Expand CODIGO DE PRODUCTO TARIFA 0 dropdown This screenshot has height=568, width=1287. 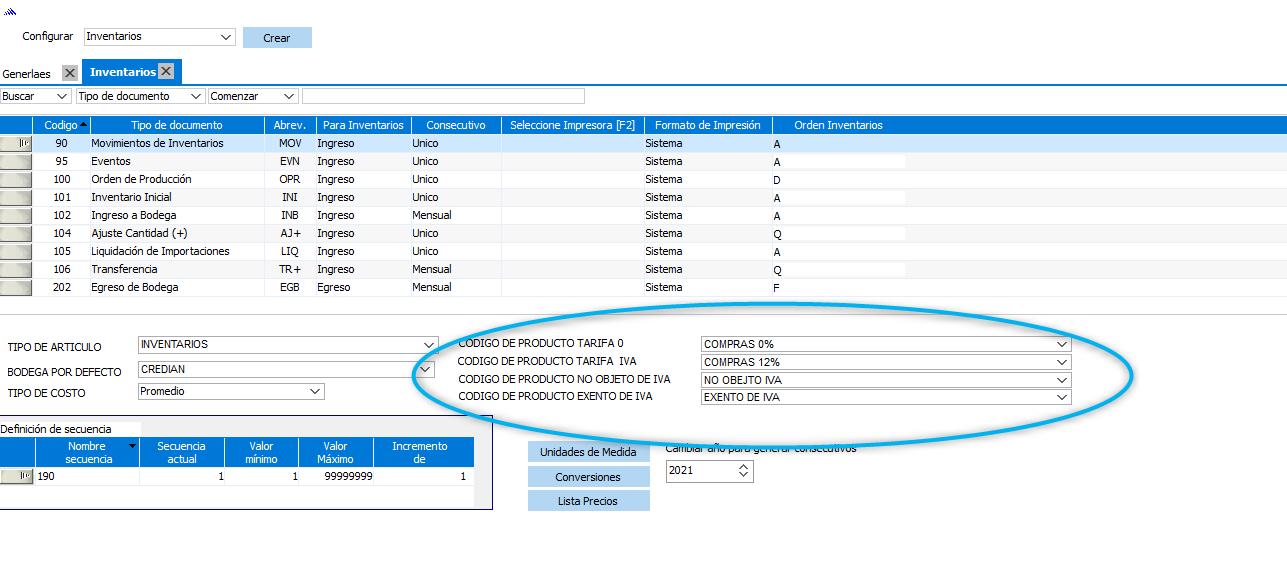pyautogui.click(x=1061, y=344)
